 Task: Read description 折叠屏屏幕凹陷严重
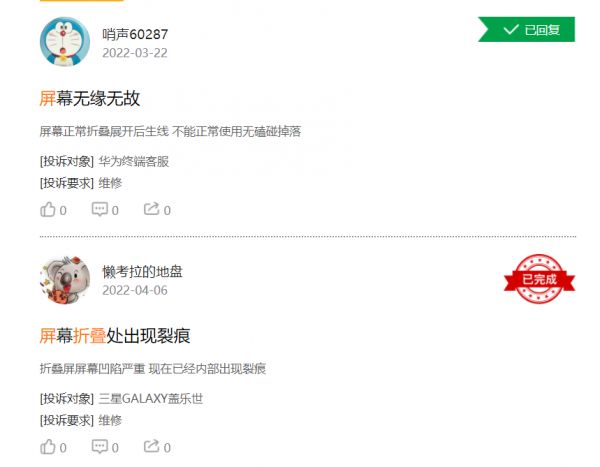click(x=92, y=369)
